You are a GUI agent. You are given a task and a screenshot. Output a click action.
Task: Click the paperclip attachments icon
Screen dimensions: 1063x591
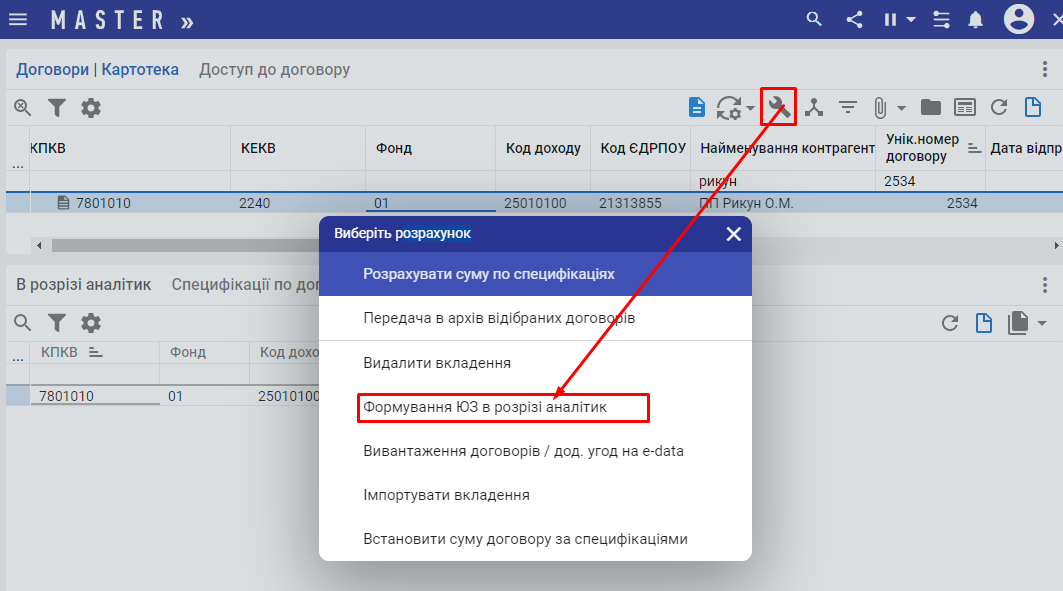pyautogui.click(x=880, y=108)
